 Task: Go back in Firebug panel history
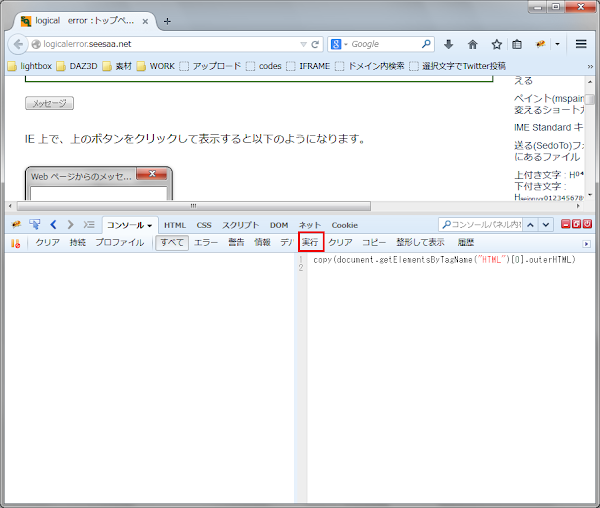[x=53, y=225]
